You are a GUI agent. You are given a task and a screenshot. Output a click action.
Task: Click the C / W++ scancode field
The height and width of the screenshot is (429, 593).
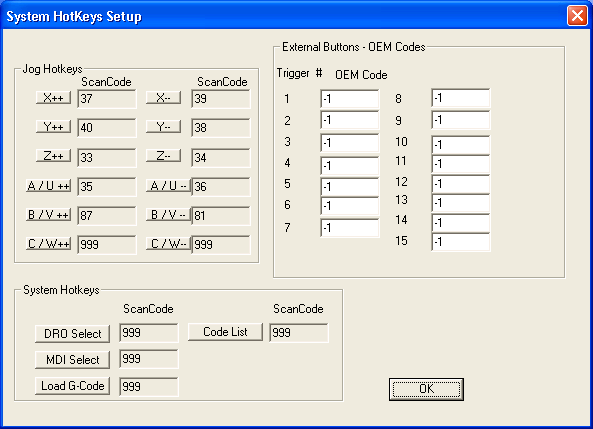107,245
